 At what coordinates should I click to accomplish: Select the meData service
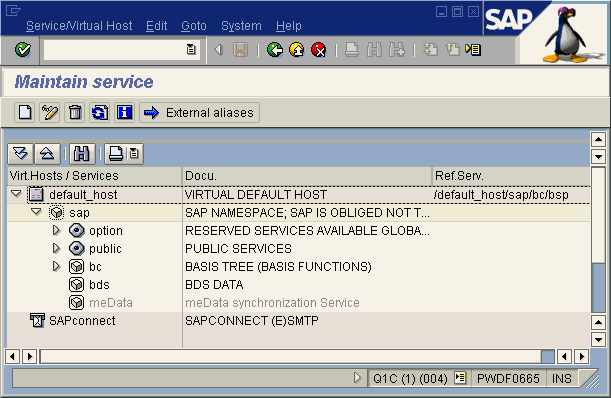tap(111, 302)
